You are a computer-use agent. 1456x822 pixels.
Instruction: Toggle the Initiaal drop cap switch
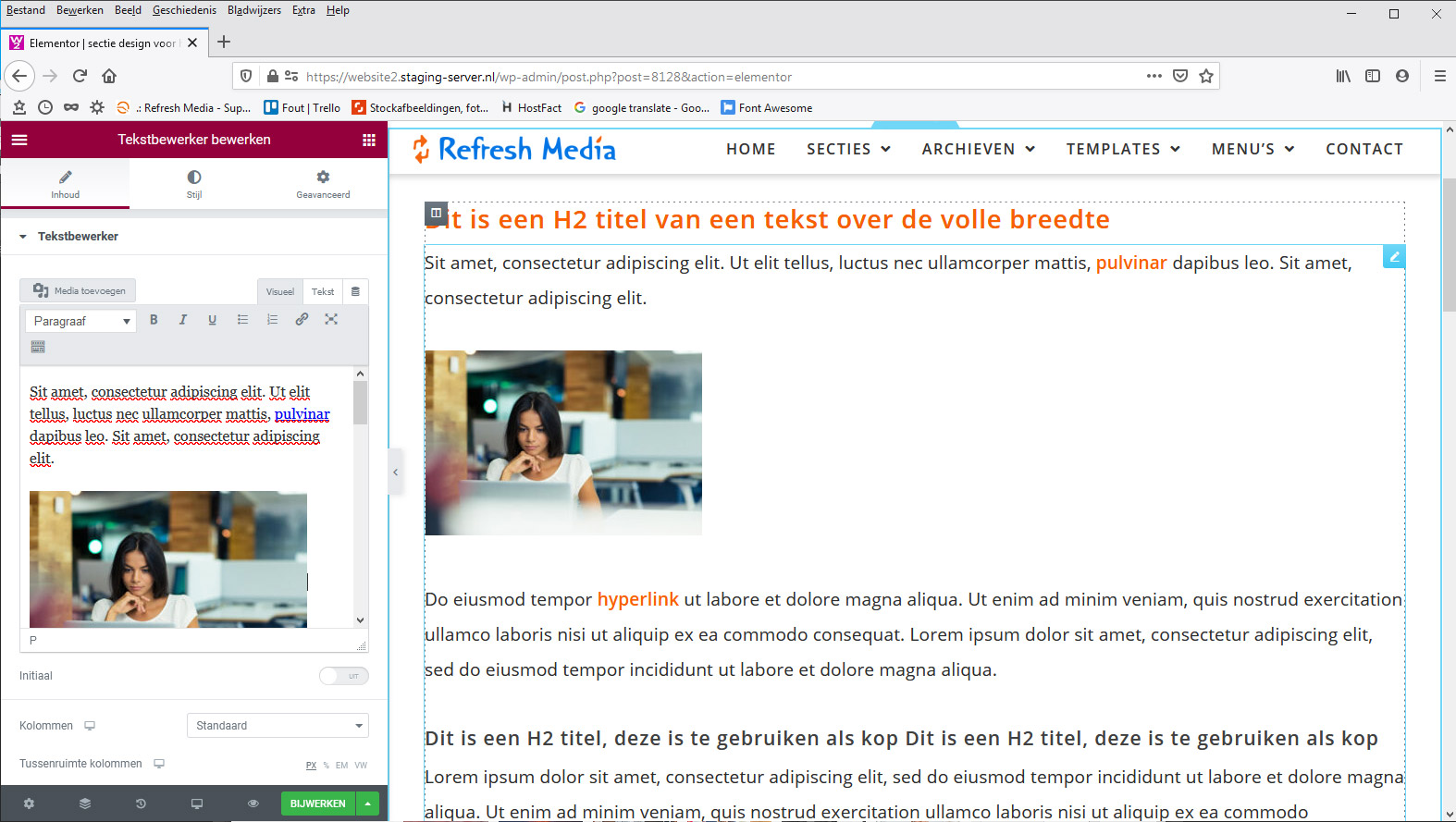344,676
